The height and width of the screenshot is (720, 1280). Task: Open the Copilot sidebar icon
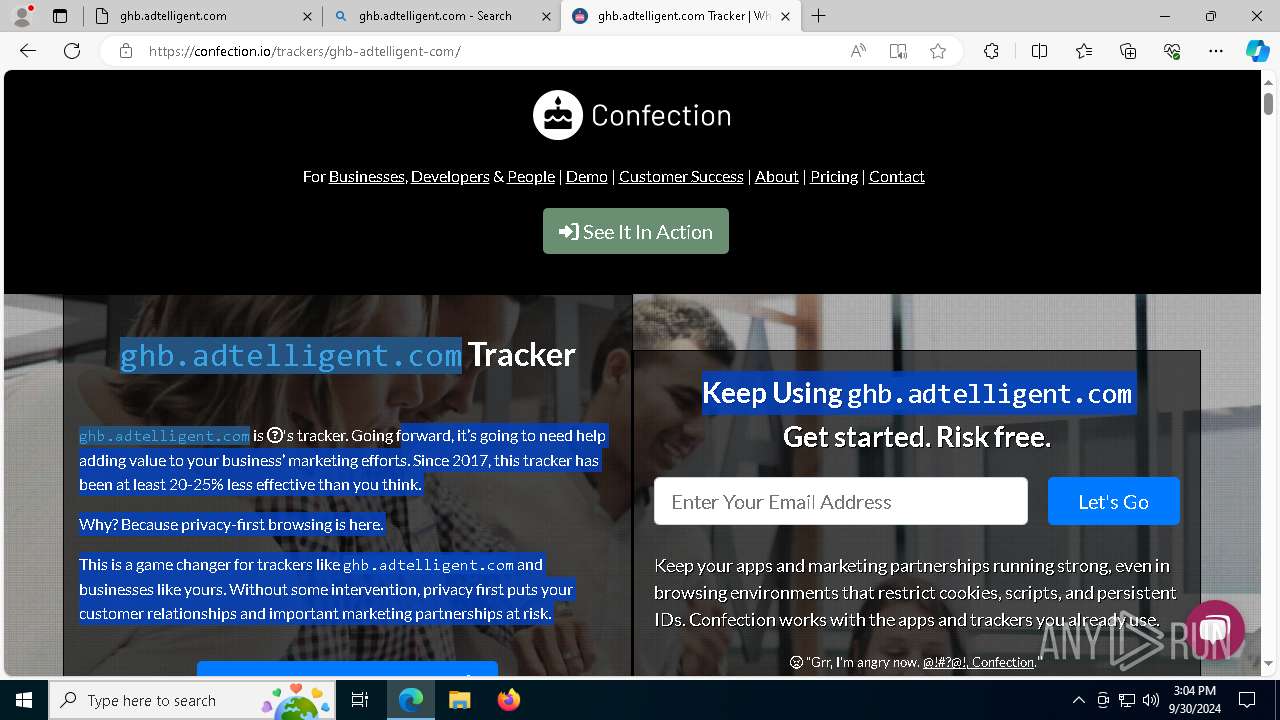pos(1257,51)
